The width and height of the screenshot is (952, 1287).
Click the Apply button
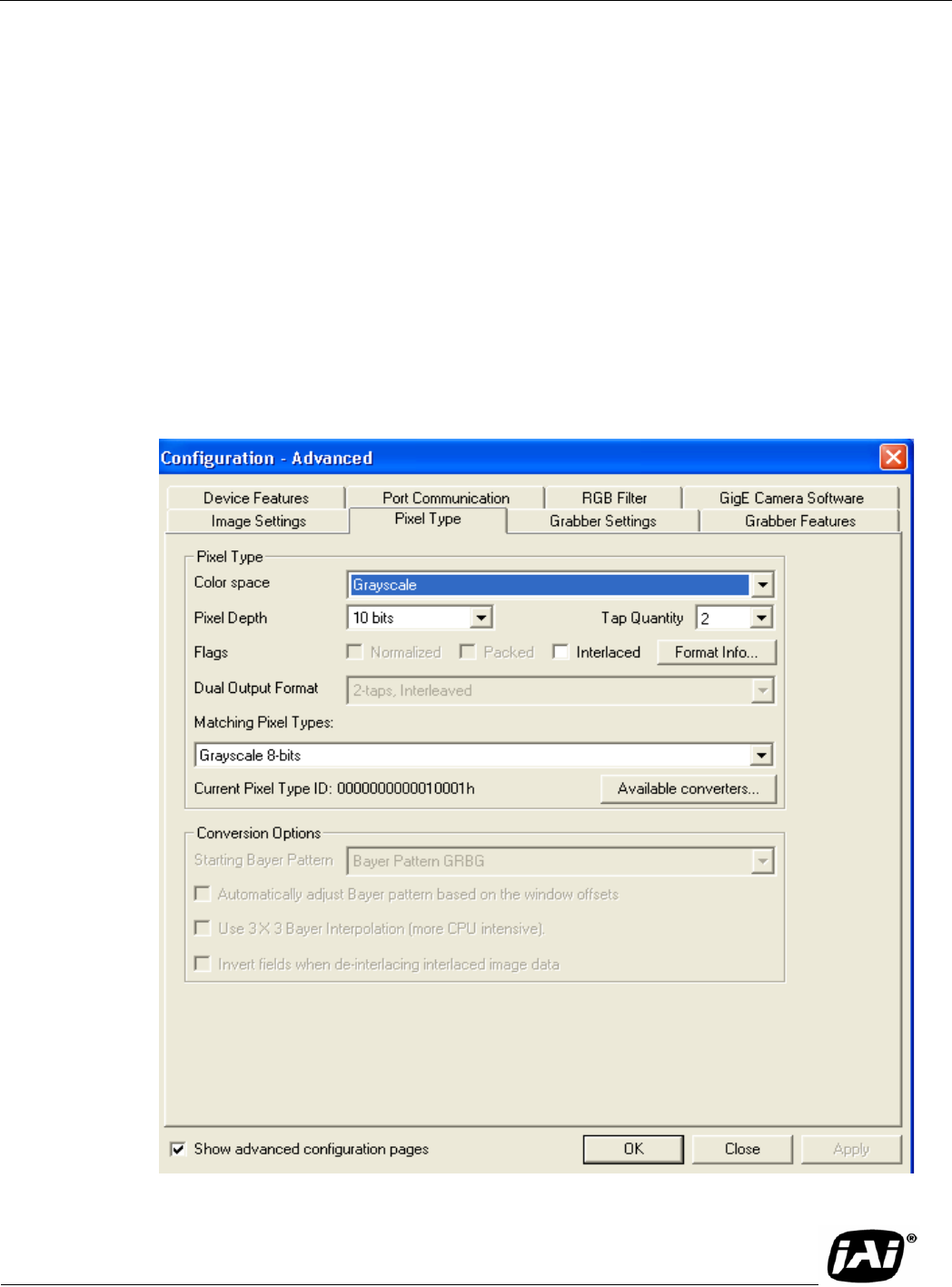[x=851, y=1149]
